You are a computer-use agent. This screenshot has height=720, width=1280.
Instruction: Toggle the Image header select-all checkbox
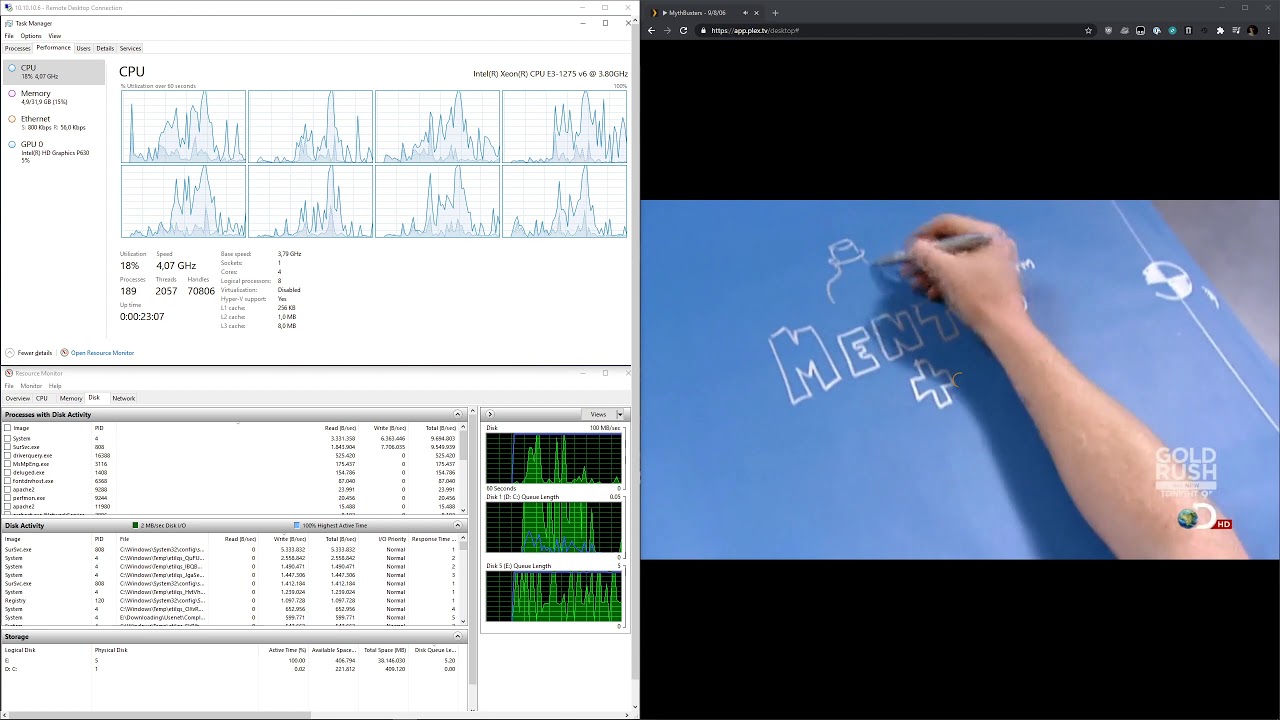(8, 428)
